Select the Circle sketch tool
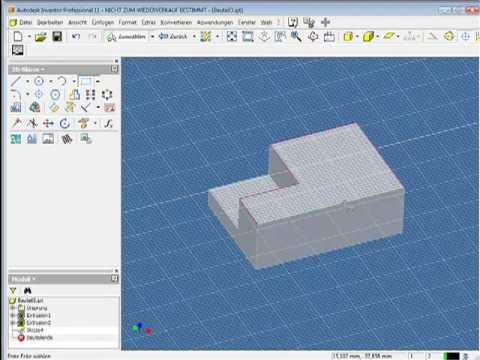Viewport: 480px width, 360px height. click(x=39, y=81)
